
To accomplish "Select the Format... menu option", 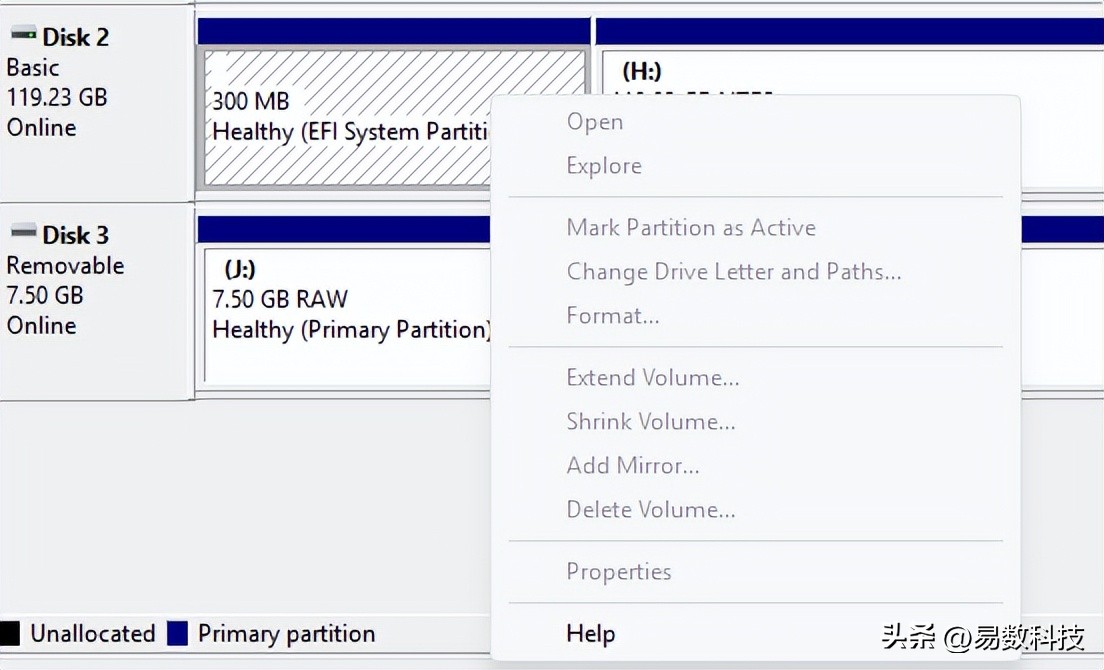I will point(613,315).
